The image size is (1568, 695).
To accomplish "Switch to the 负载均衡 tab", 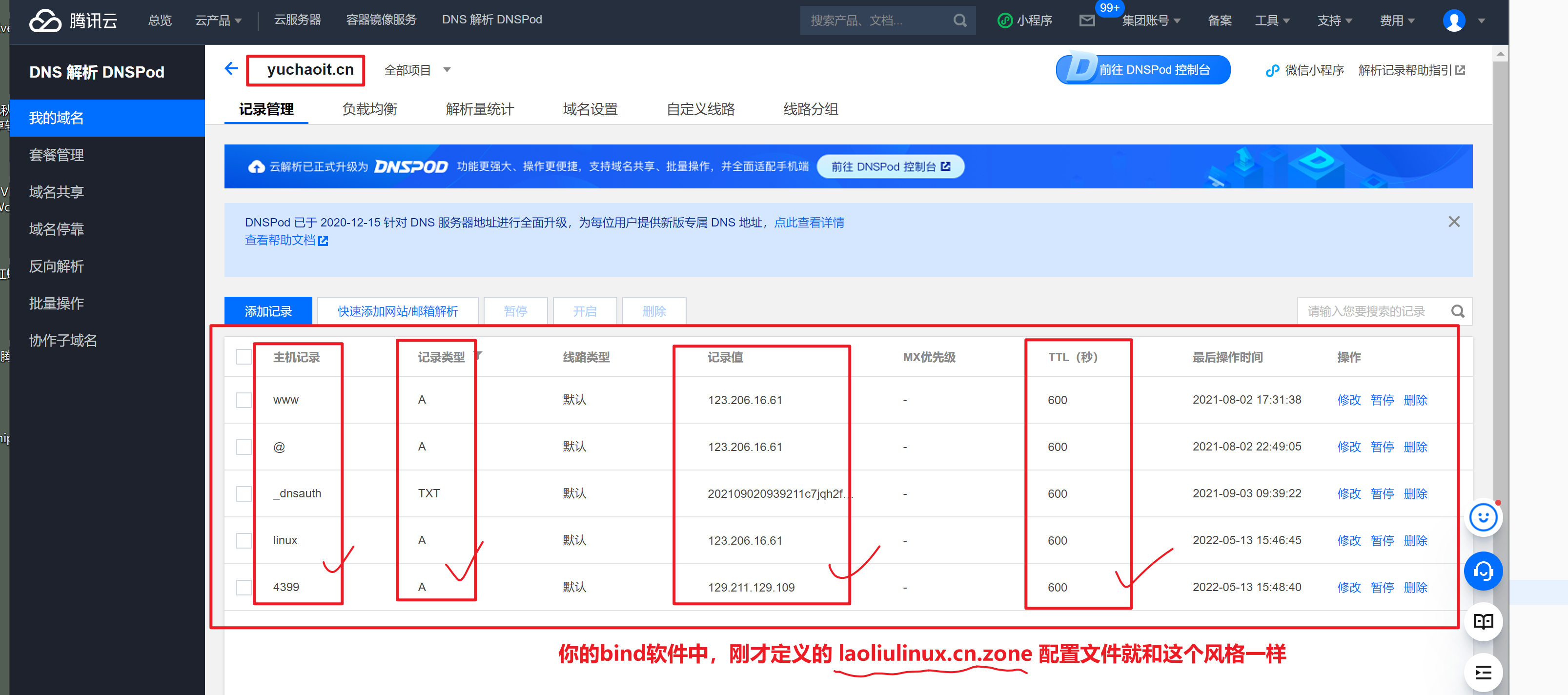I will click(369, 109).
